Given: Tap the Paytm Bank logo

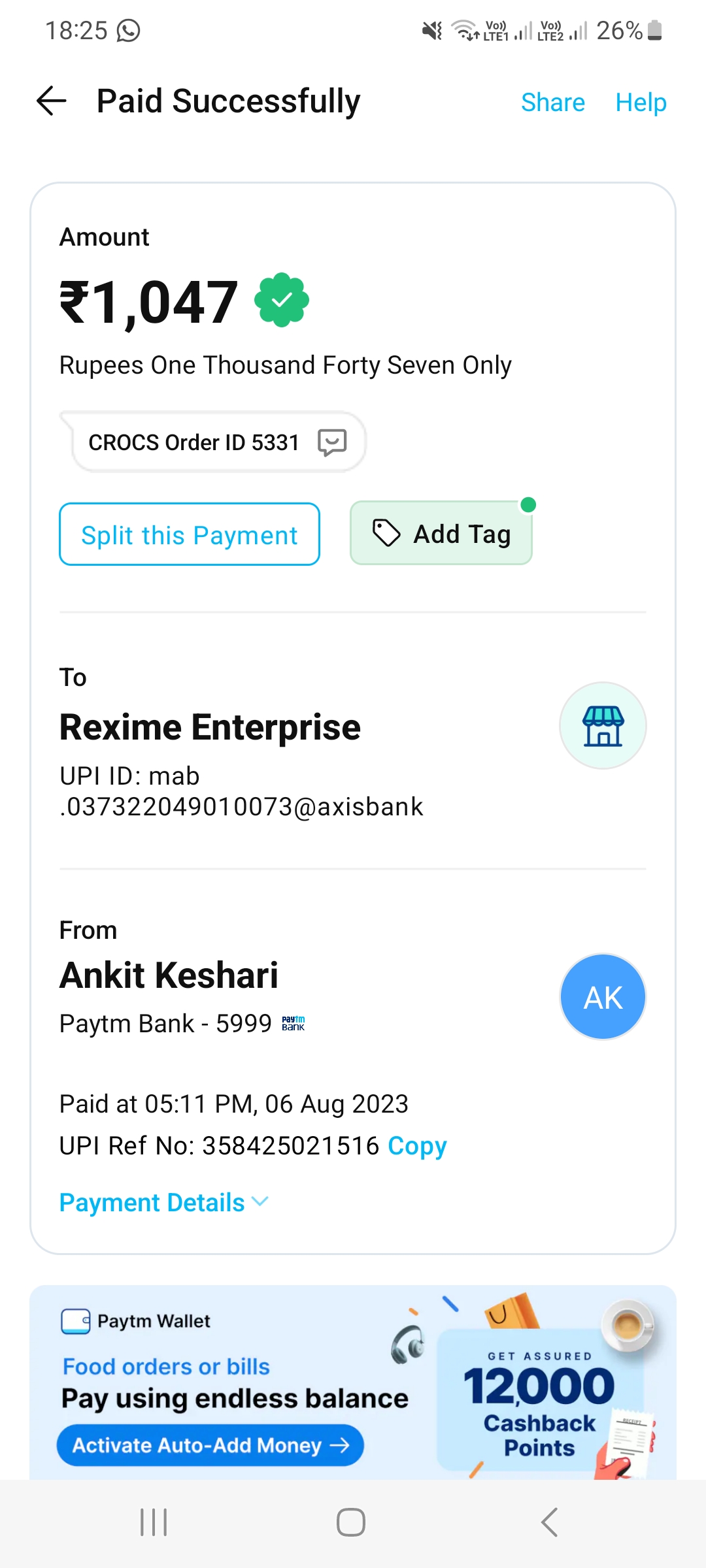Looking at the screenshot, I should pos(294,1023).
